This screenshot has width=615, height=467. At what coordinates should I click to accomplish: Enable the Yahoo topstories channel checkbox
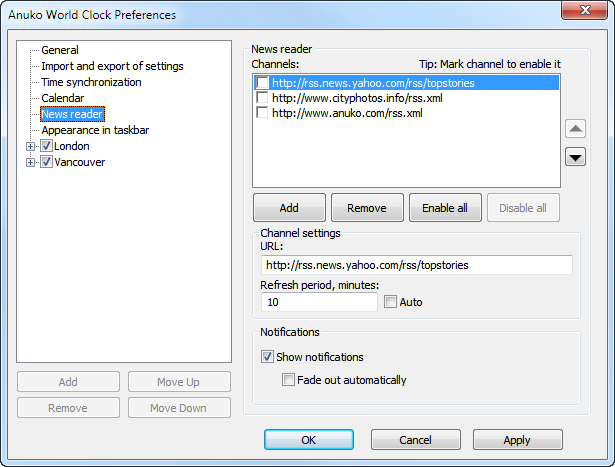click(262, 83)
